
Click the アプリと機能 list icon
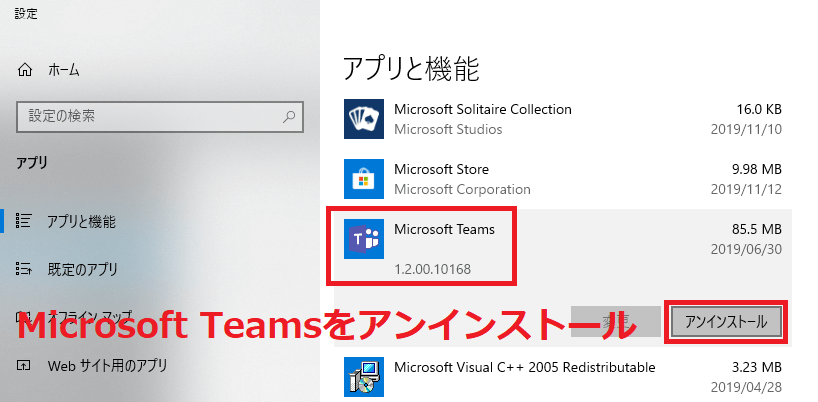[24, 221]
